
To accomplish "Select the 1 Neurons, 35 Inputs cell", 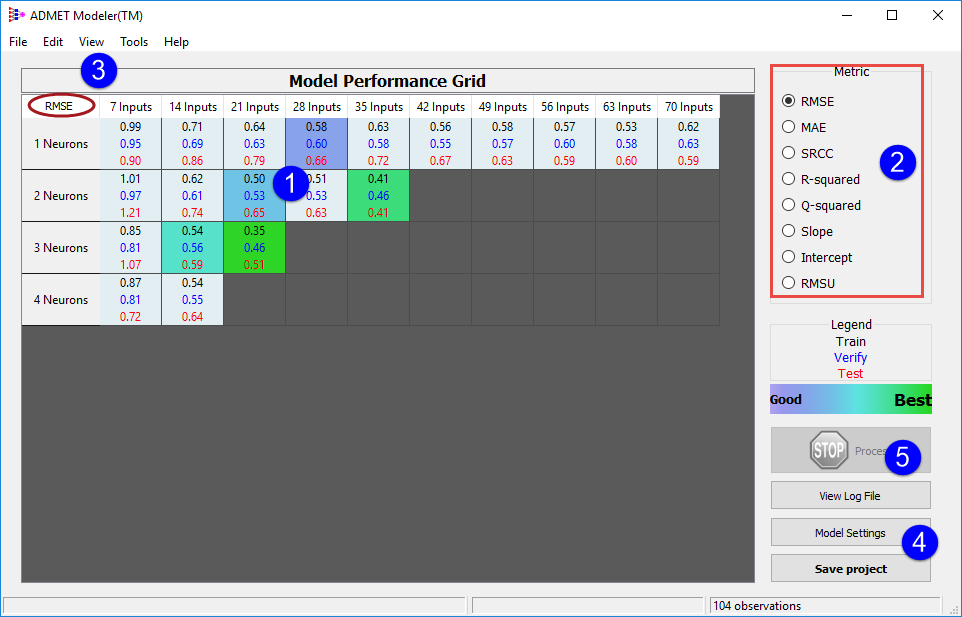I will [x=379, y=144].
